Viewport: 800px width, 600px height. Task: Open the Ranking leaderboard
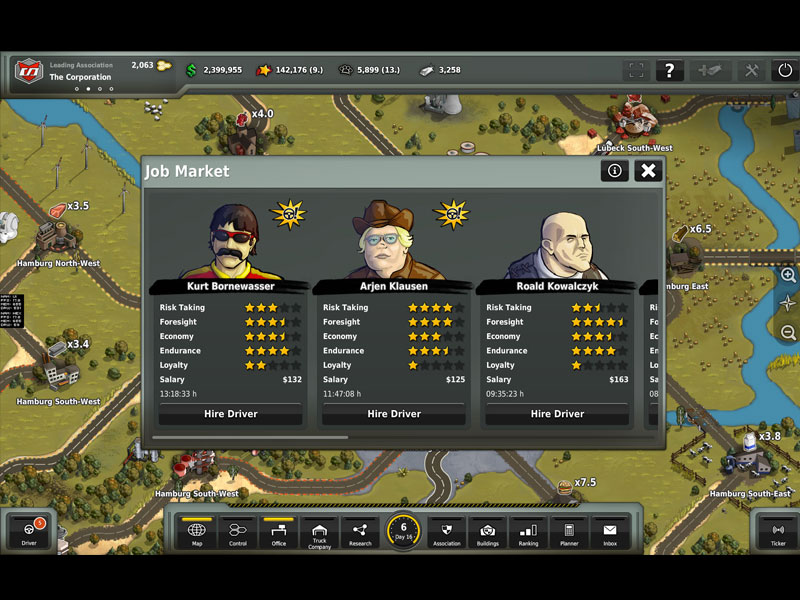(528, 533)
